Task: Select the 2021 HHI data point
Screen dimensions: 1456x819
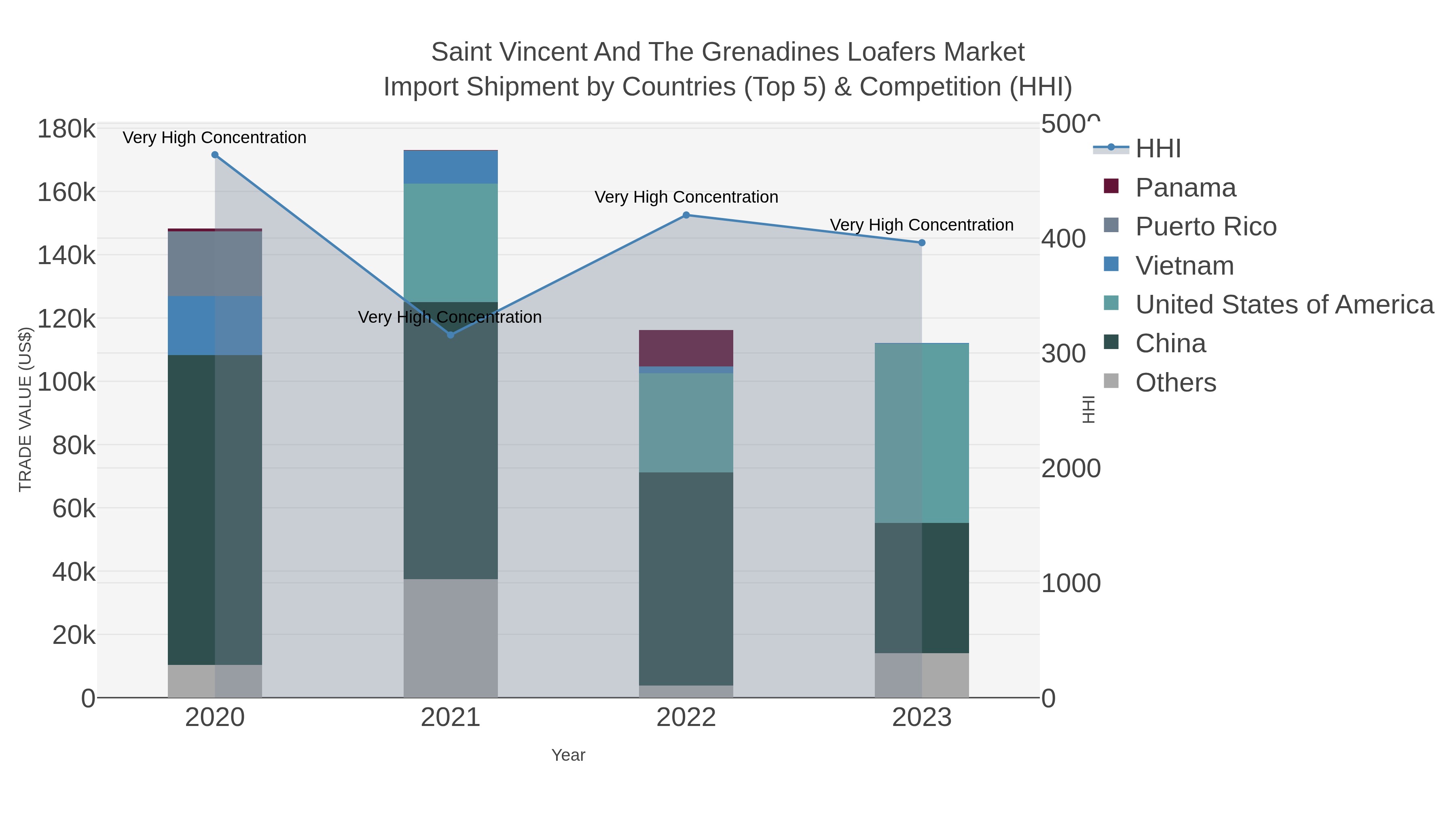Action: click(451, 335)
